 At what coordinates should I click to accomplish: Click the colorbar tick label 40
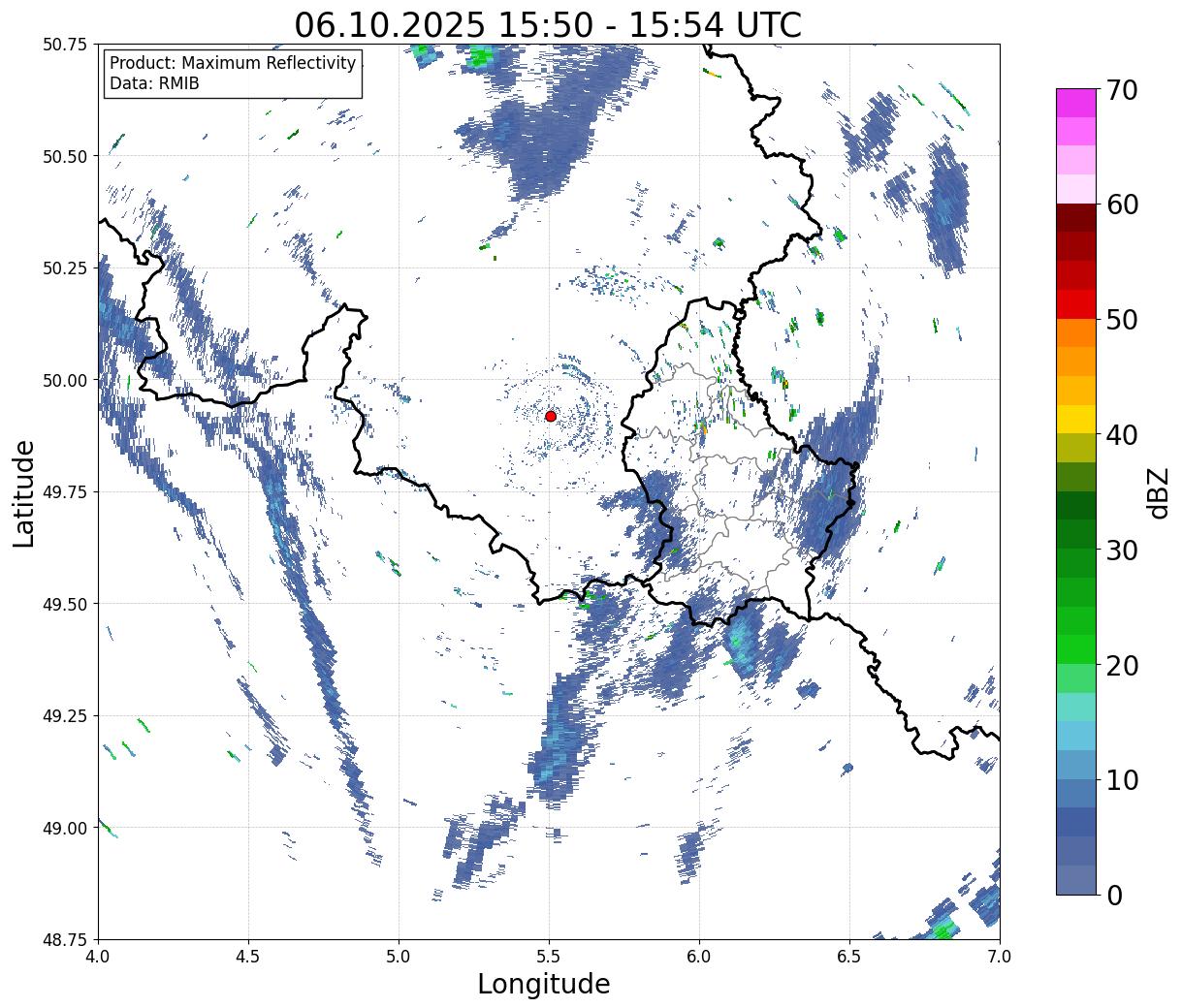click(x=1122, y=434)
